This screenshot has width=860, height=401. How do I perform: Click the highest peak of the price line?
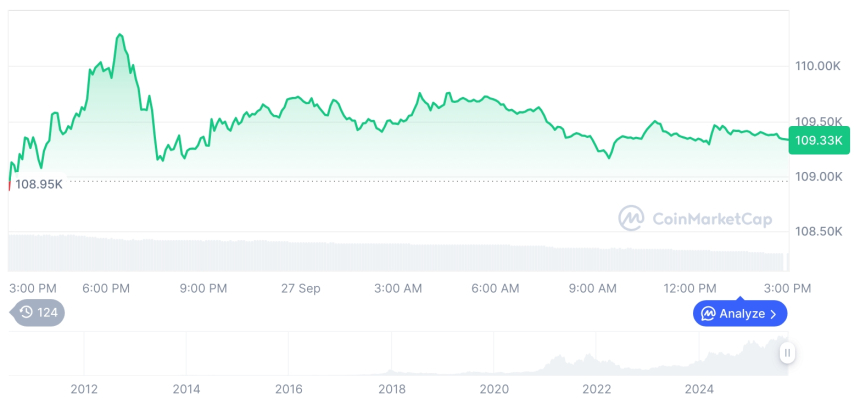pos(120,35)
